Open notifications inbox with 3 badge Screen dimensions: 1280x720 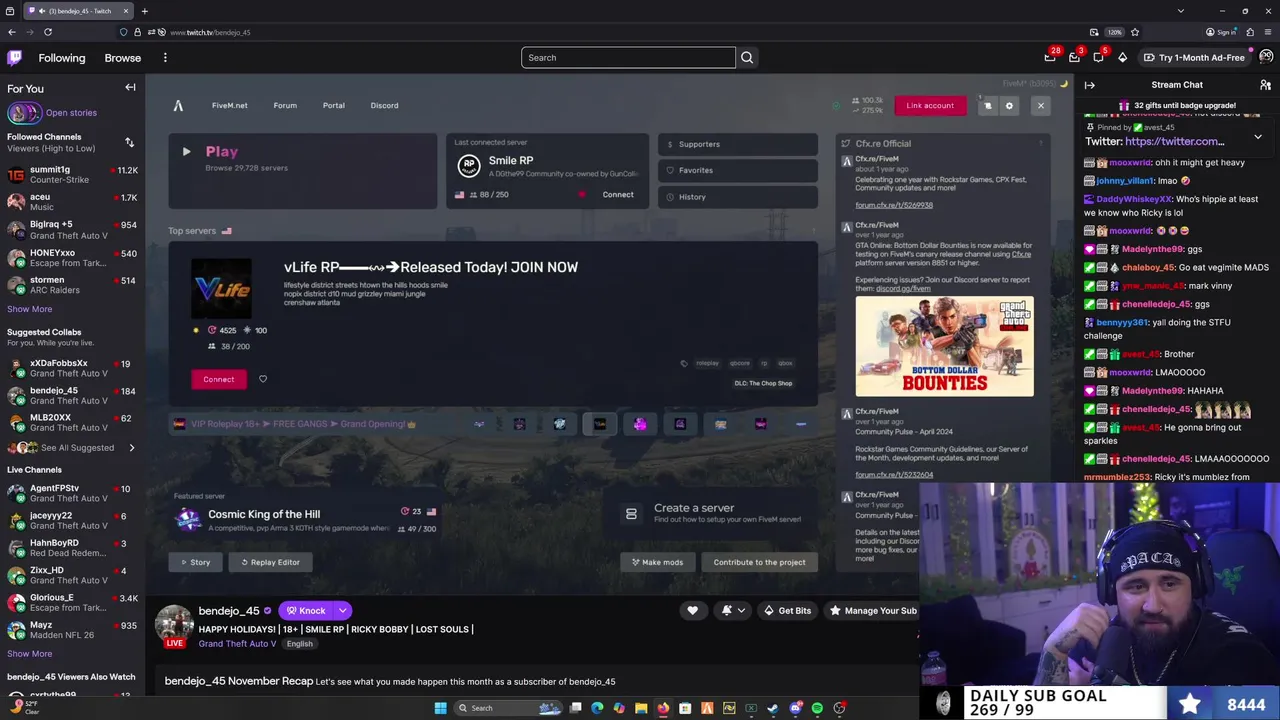[1074, 58]
